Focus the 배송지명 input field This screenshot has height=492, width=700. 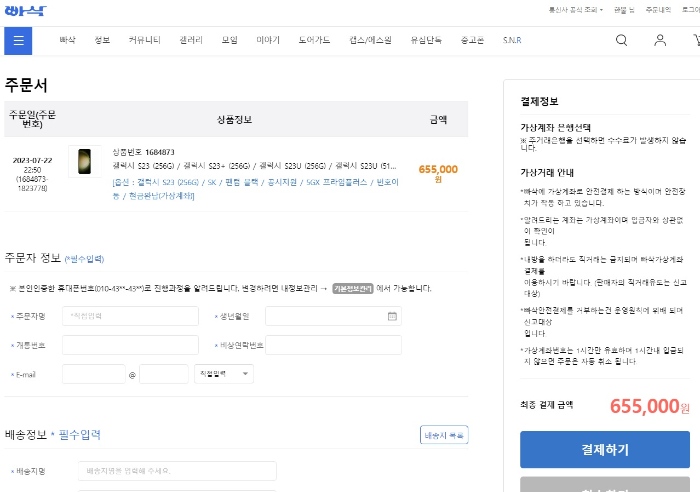coord(177,471)
